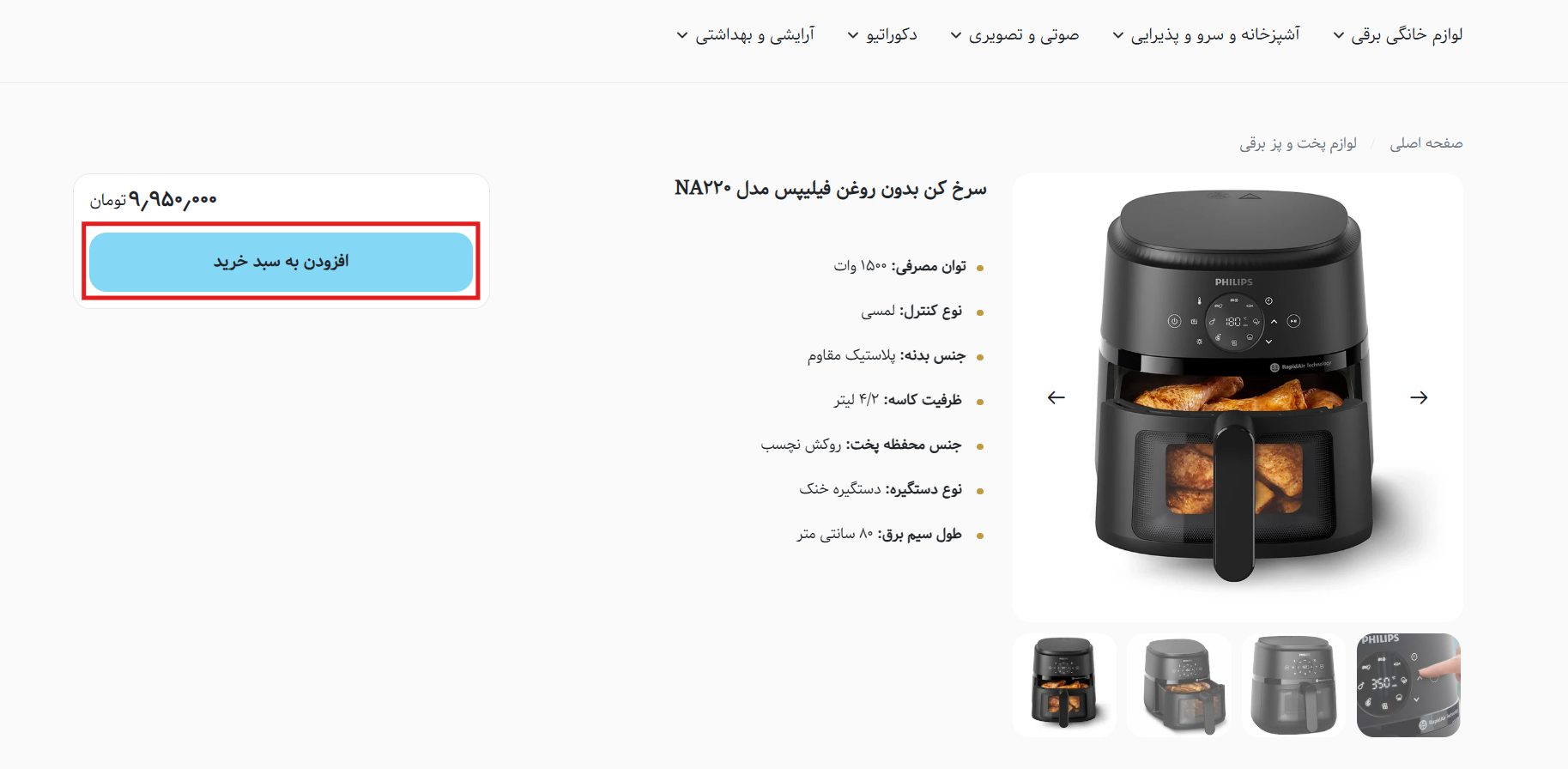Viewport: 1568px width, 769px height.
Task: Open the صوتی و تصویری dropdown
Action: tap(1024, 34)
